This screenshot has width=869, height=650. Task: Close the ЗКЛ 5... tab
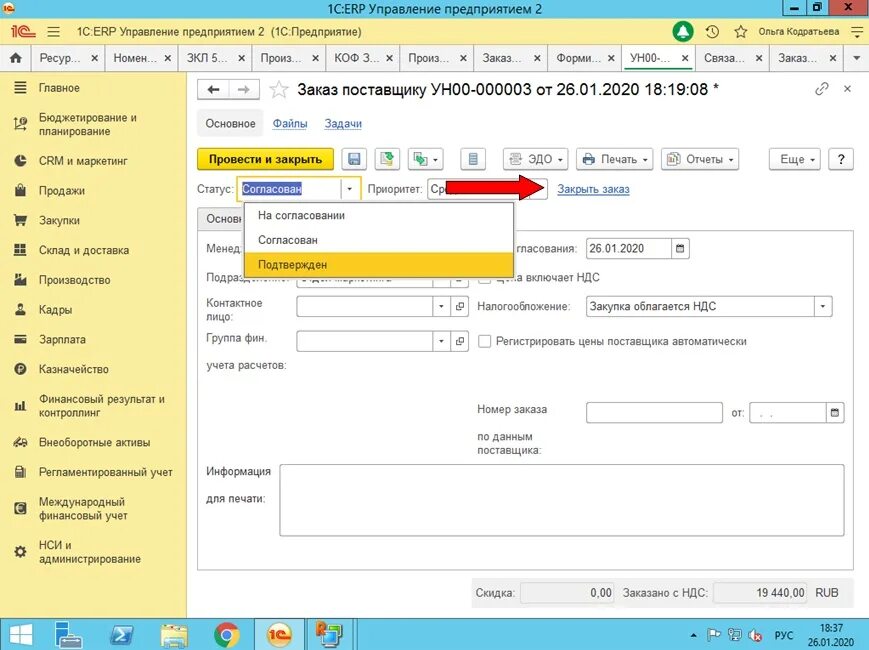(x=242, y=58)
